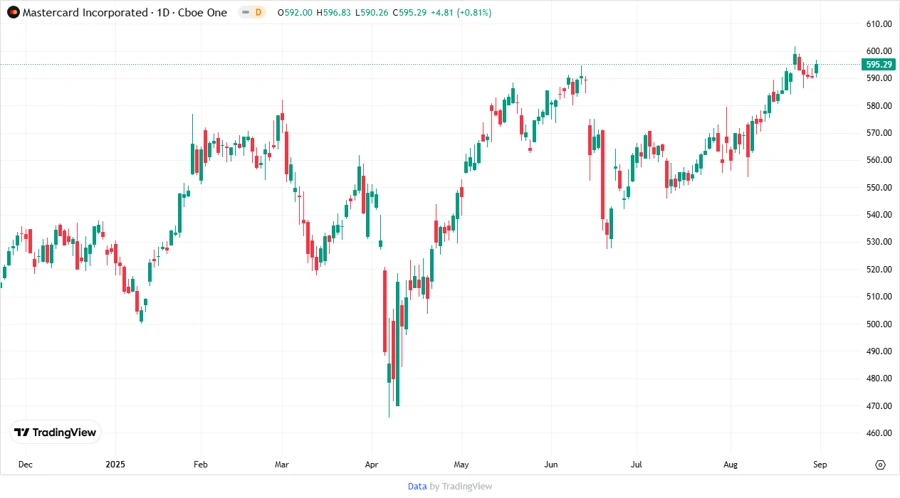
Task: Click the Jul label on time axis
Action: 636,465
